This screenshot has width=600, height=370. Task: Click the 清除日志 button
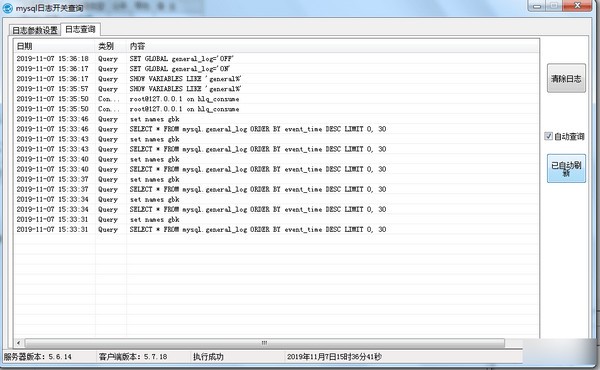[x=566, y=78]
